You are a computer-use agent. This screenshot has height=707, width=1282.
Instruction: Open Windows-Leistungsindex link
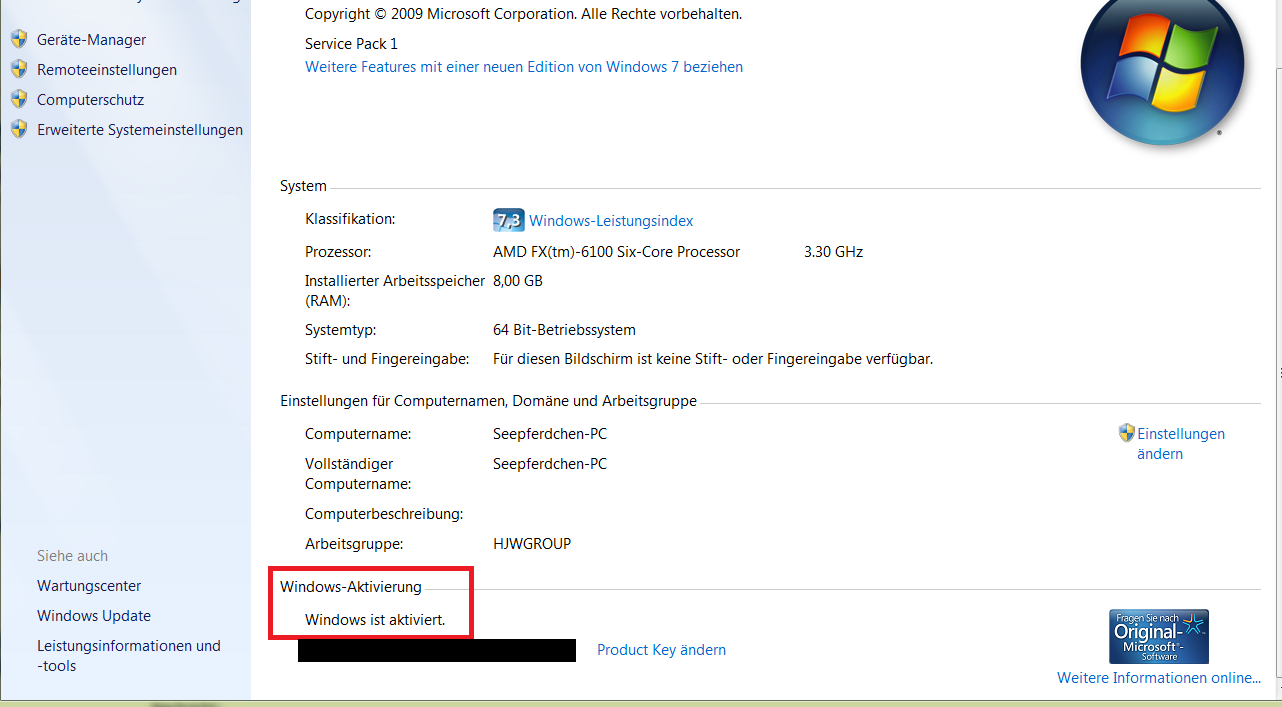(611, 221)
